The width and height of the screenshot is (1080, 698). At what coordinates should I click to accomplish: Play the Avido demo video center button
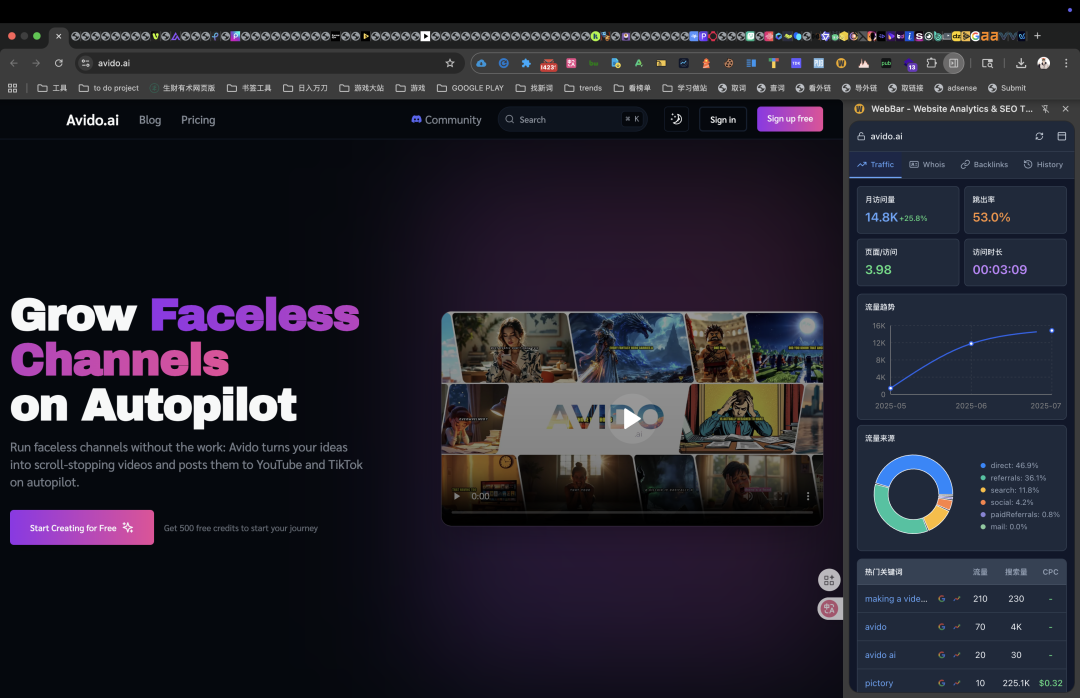632,418
